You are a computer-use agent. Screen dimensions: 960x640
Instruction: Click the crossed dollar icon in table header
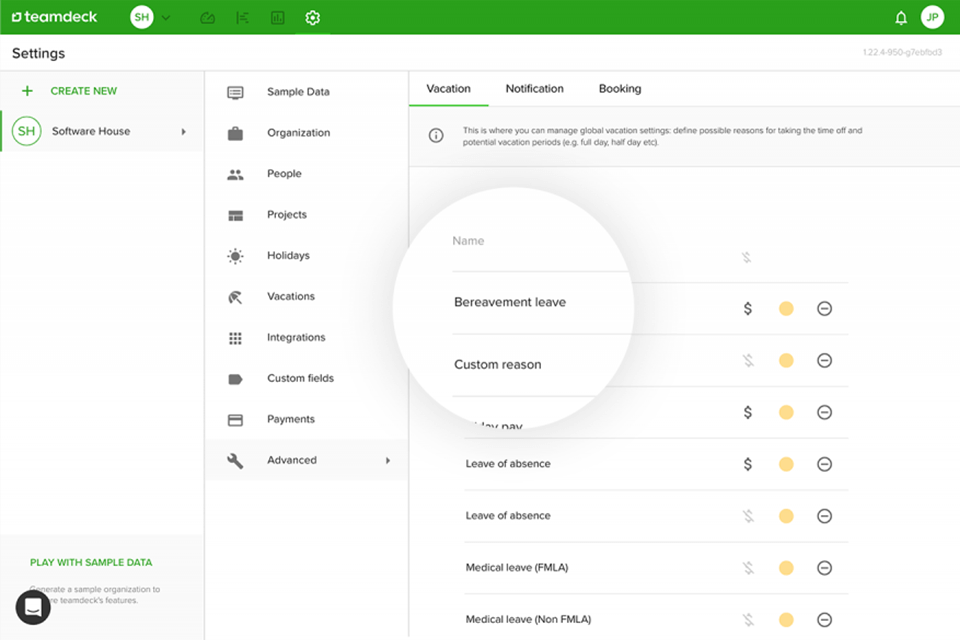(x=746, y=257)
